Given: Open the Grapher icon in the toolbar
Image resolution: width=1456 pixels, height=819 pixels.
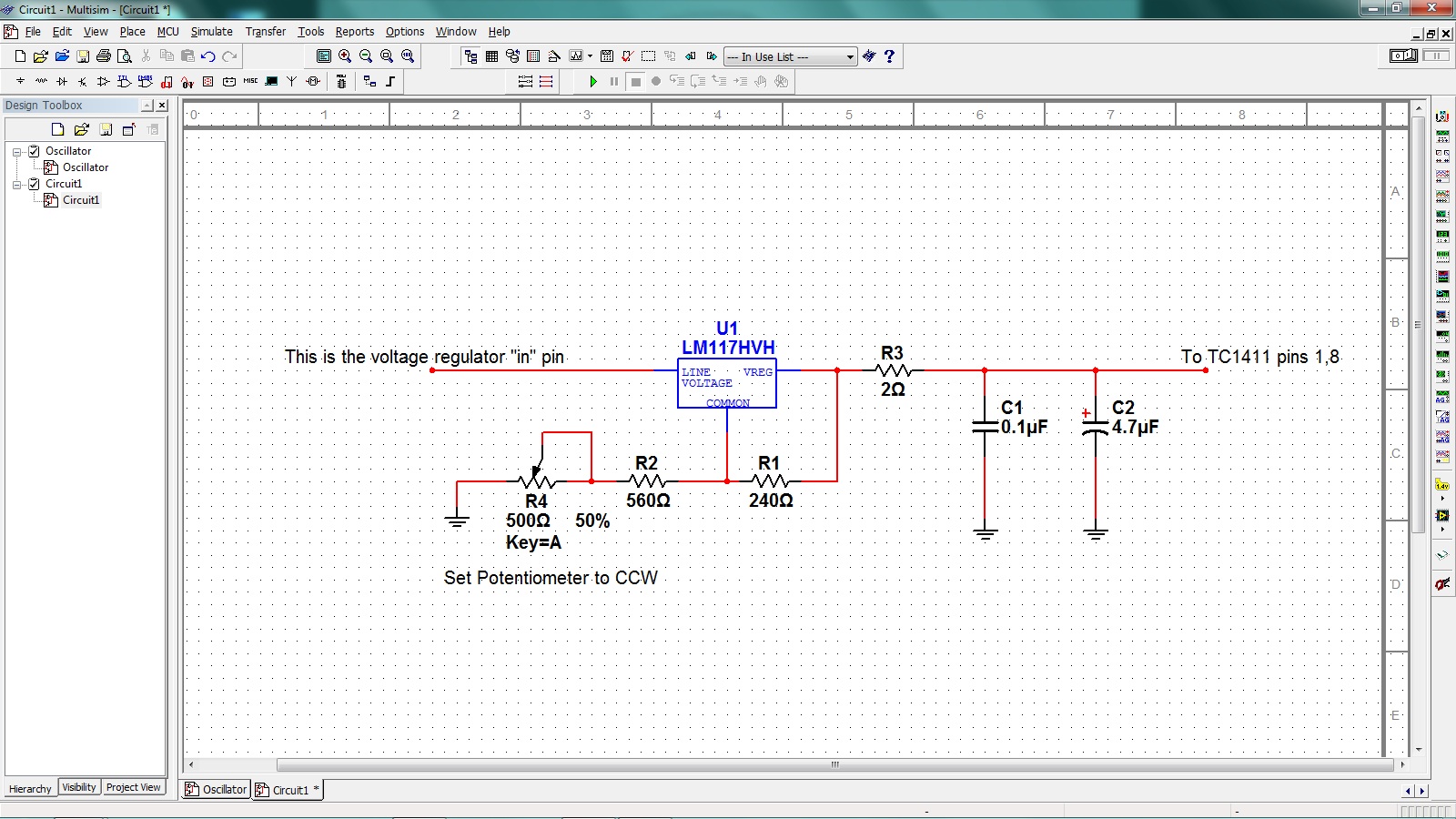Looking at the screenshot, I should click(576, 56).
